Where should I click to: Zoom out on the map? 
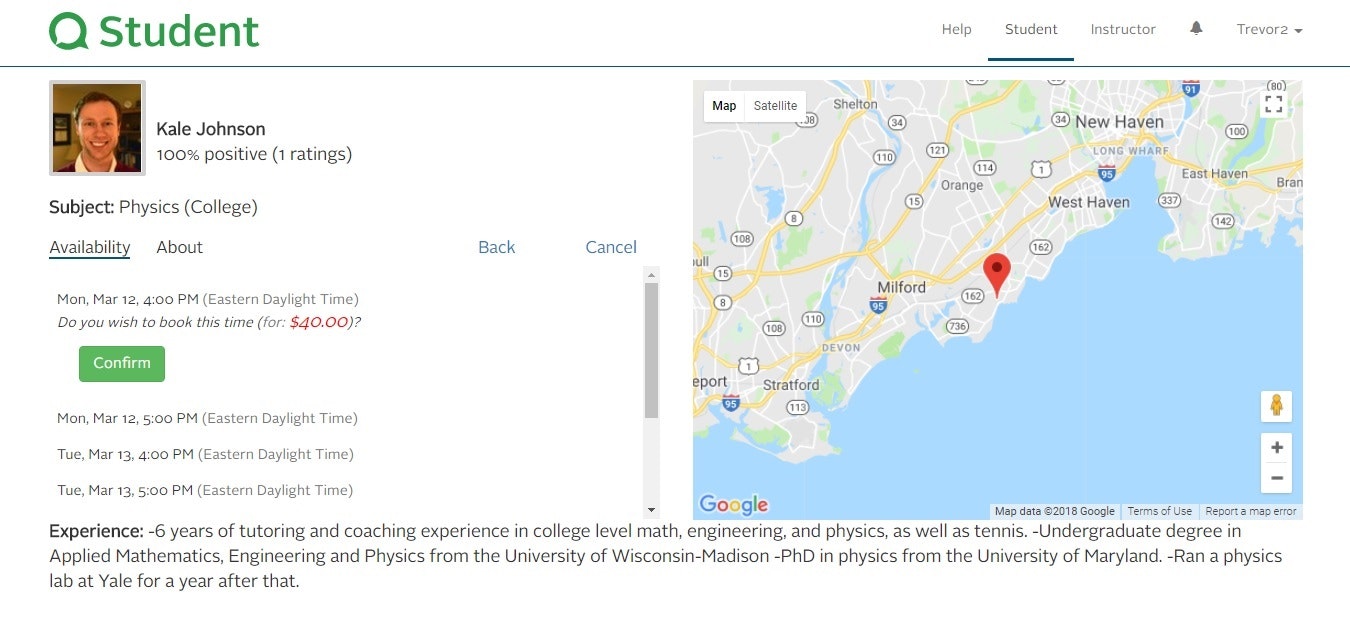click(1276, 478)
